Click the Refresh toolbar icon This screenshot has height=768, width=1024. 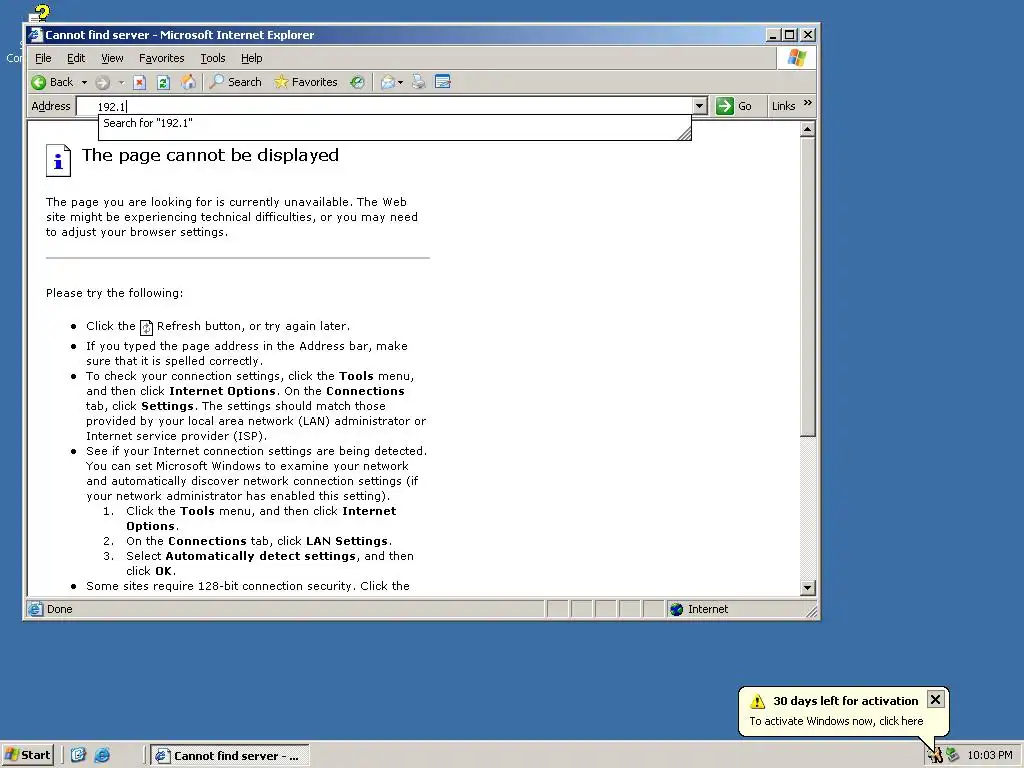(x=163, y=82)
